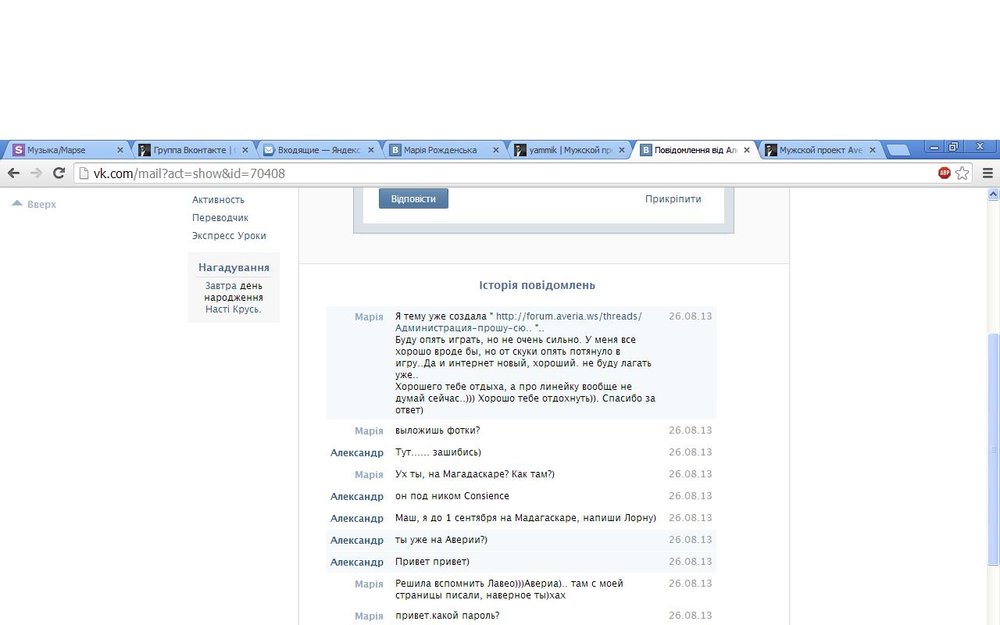This screenshot has height=625, width=1000.
Task: Close the yammik tab
Action: click(x=622, y=150)
